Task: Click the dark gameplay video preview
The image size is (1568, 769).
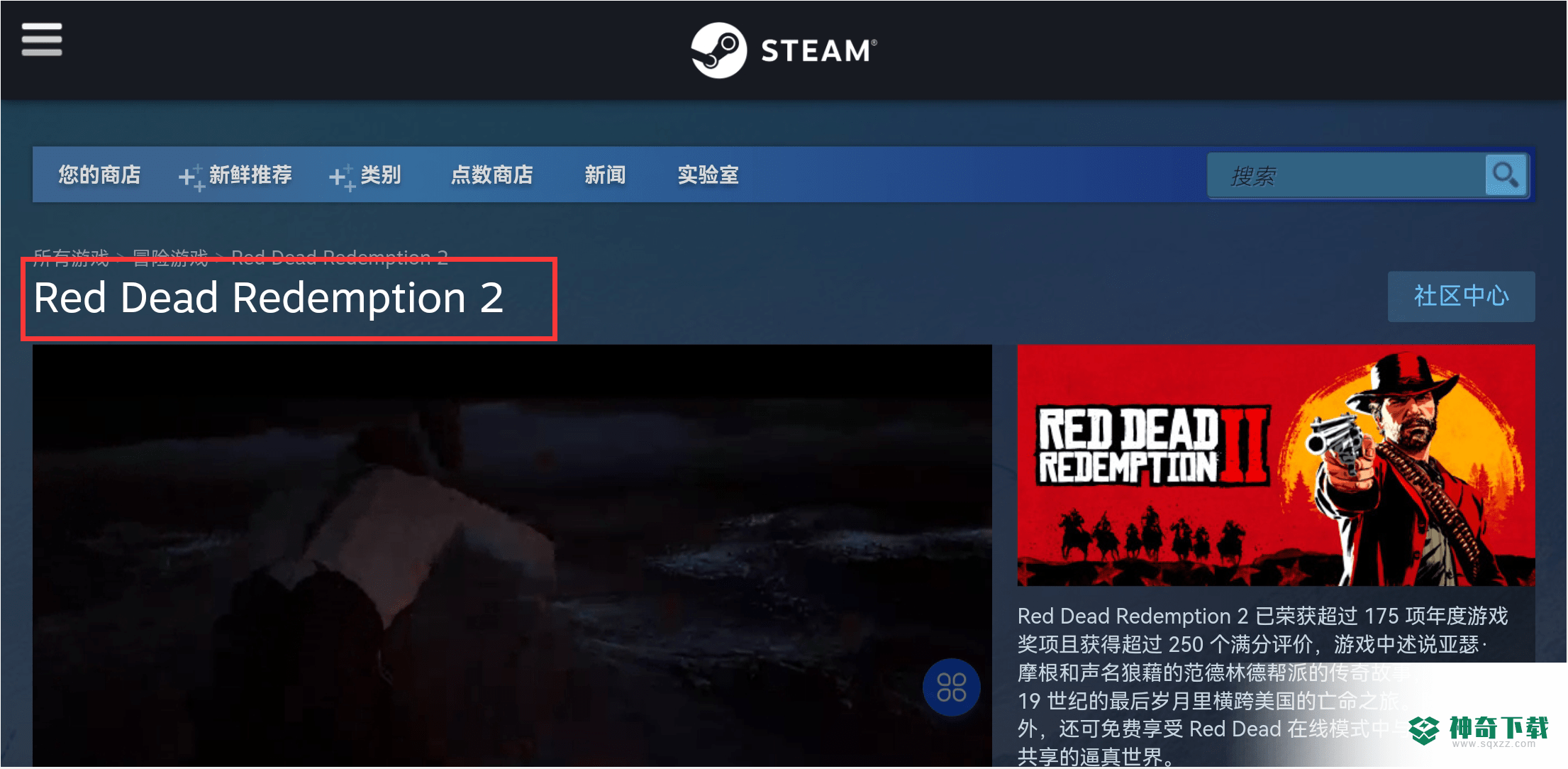Action: click(512, 555)
